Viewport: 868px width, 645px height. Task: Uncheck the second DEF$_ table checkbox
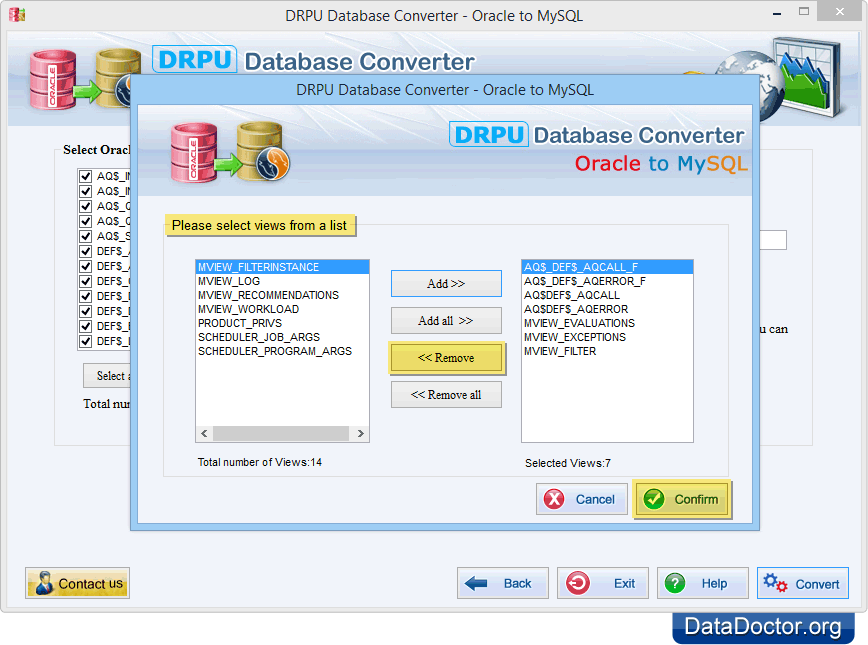(x=85, y=266)
